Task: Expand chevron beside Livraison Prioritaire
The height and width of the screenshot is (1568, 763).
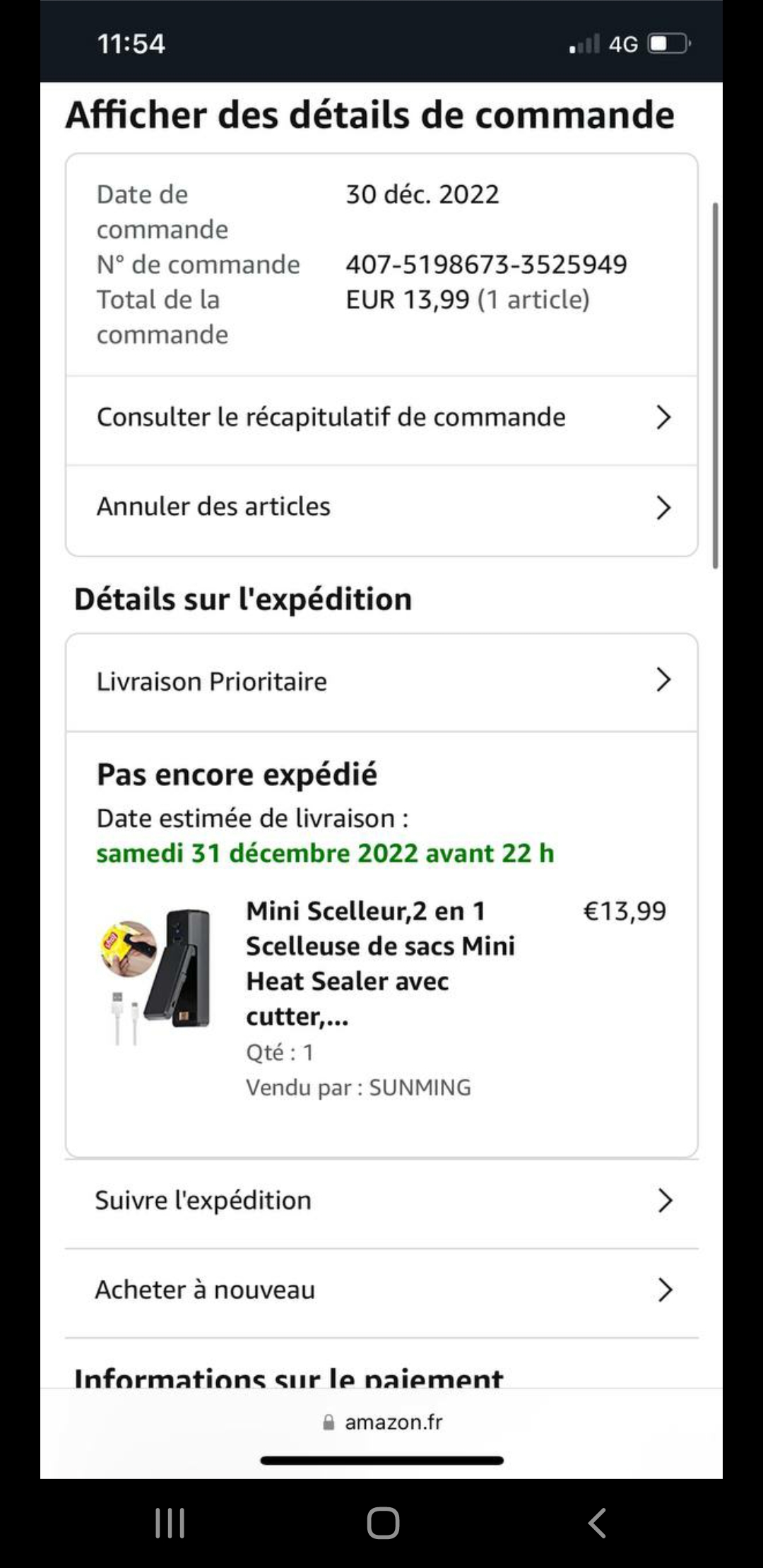Action: point(663,679)
